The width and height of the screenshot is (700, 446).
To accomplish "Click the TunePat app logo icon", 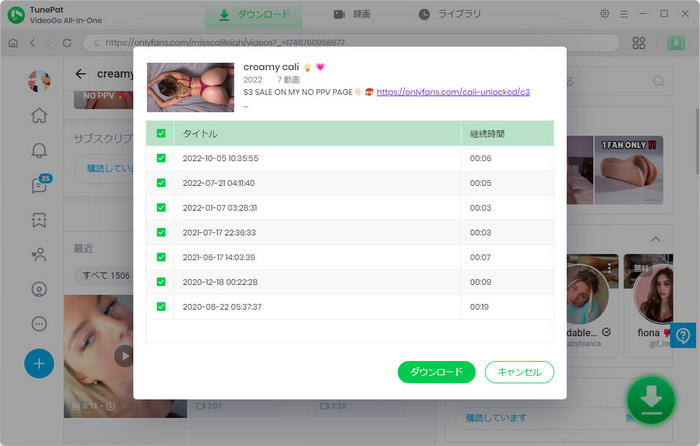I will click(17, 15).
